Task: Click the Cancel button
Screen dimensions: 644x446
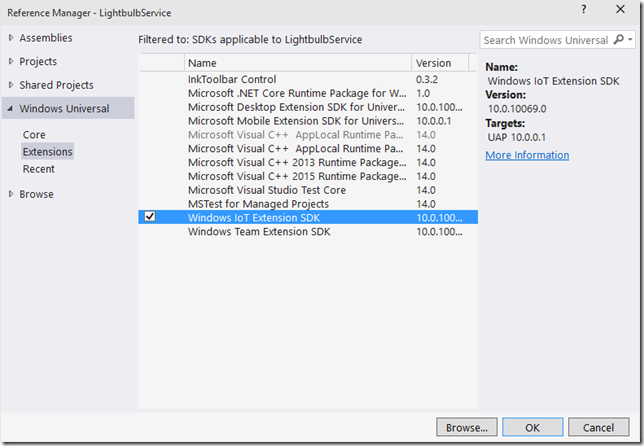Action: [x=598, y=428]
